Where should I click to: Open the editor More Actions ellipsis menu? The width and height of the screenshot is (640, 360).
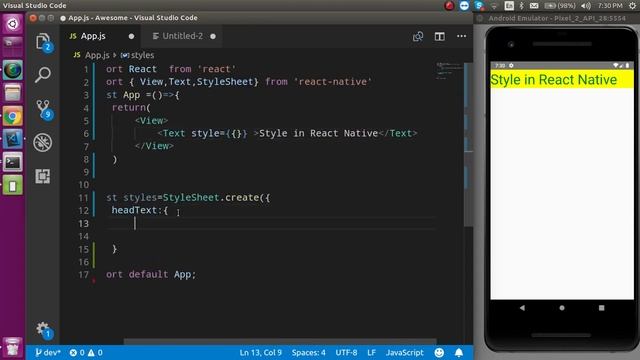[462, 36]
